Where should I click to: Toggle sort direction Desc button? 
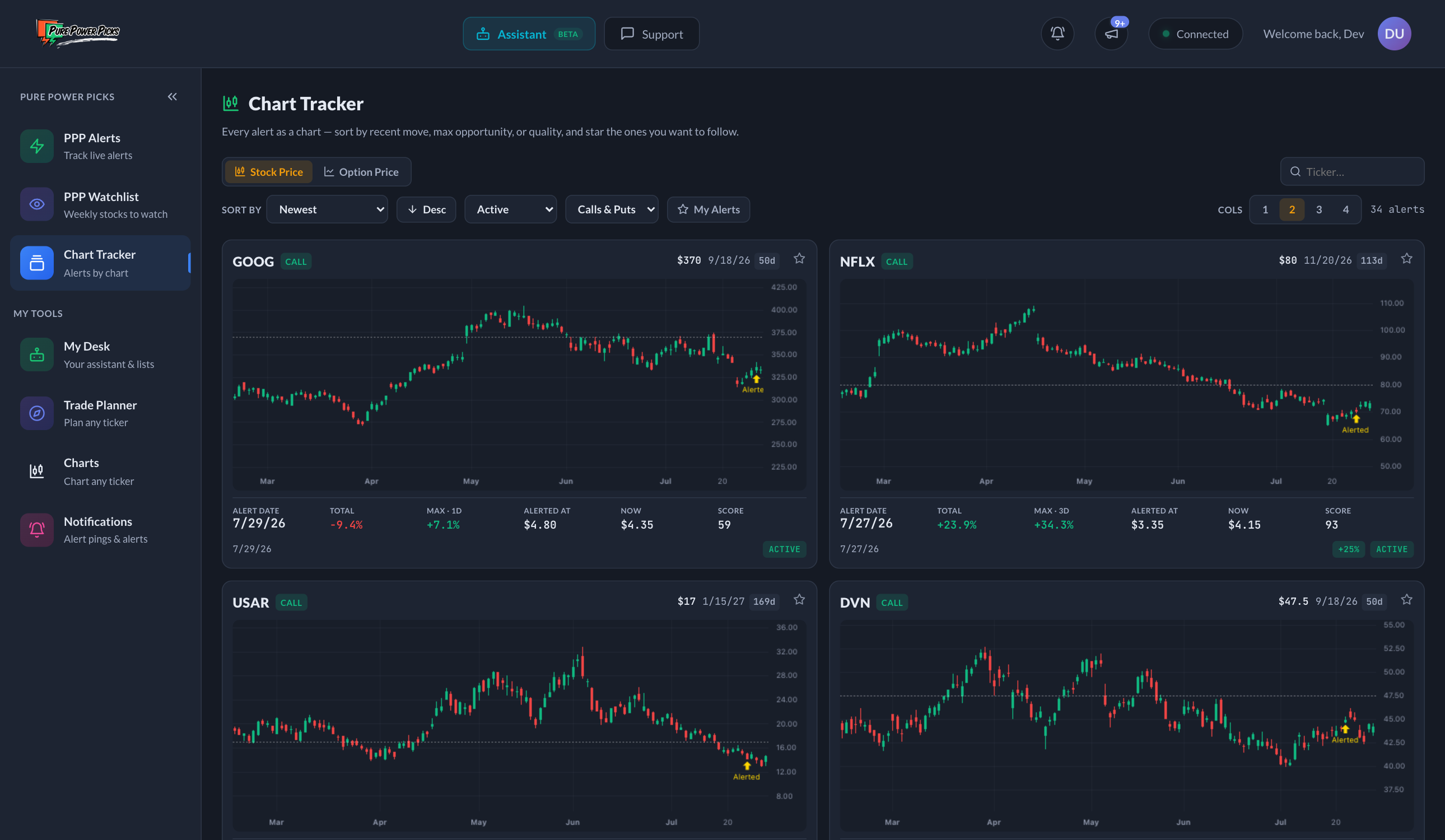click(x=426, y=209)
